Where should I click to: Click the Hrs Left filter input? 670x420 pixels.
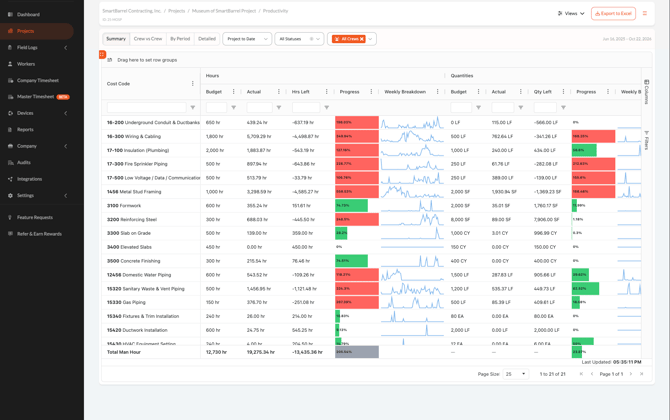click(306, 108)
